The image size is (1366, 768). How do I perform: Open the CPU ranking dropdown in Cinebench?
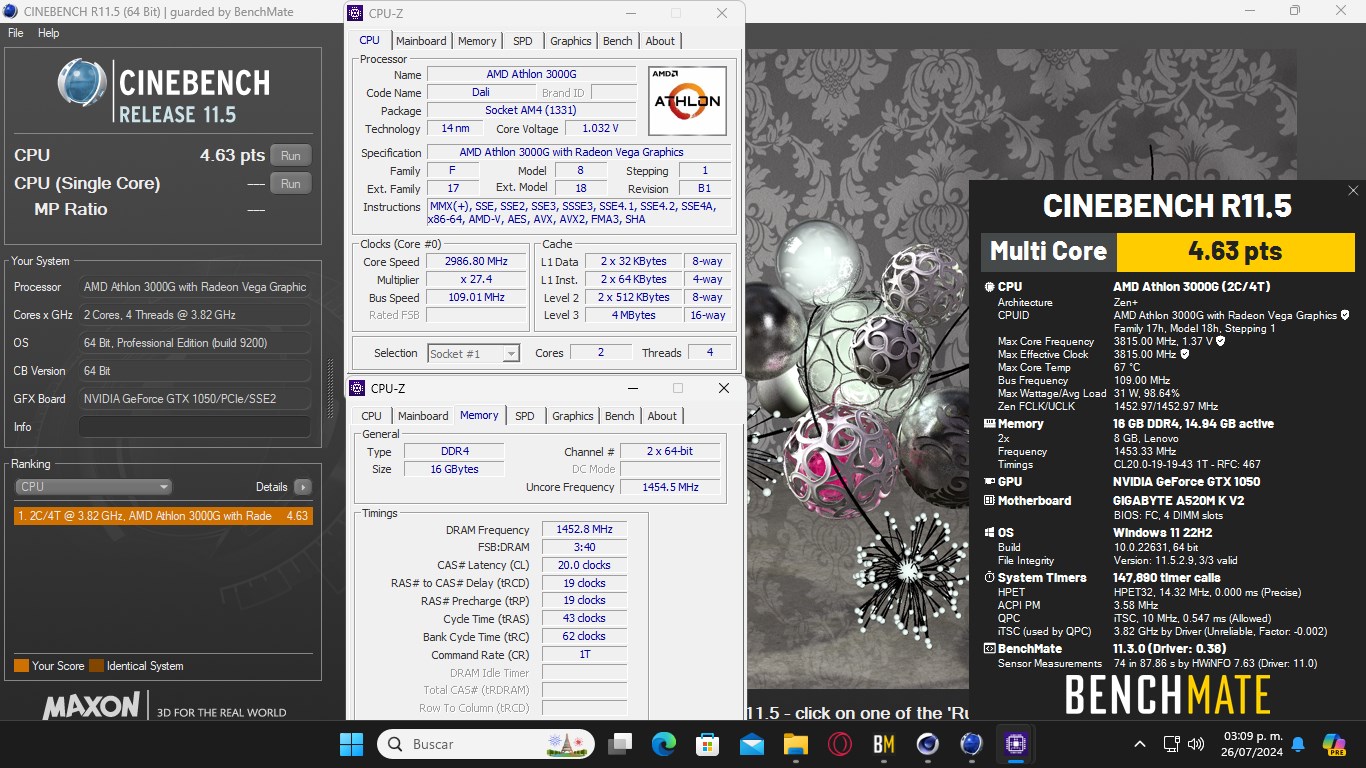click(x=93, y=487)
